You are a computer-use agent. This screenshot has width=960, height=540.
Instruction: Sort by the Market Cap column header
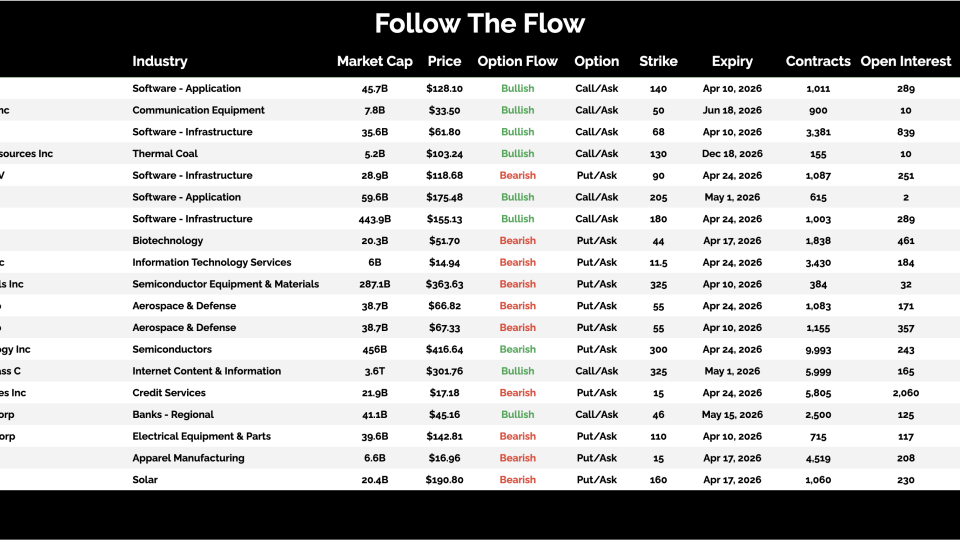(x=374, y=61)
